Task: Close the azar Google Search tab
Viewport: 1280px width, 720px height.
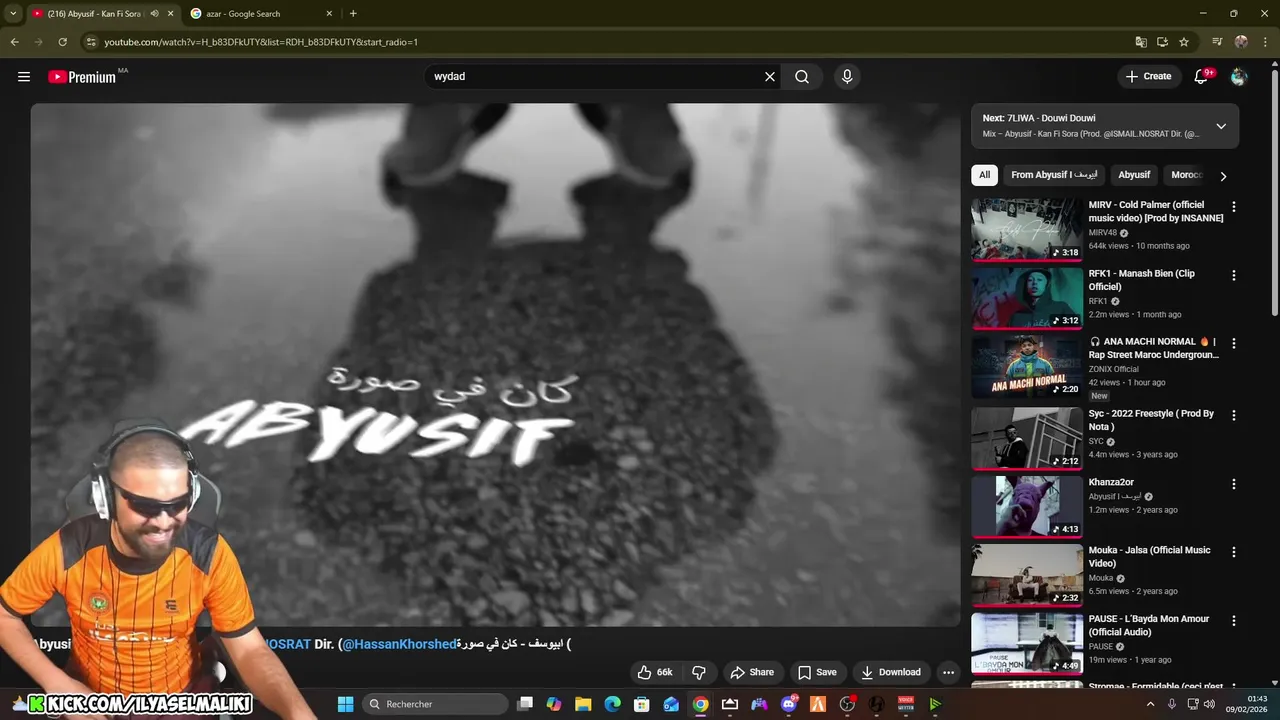Action: pyautogui.click(x=329, y=14)
